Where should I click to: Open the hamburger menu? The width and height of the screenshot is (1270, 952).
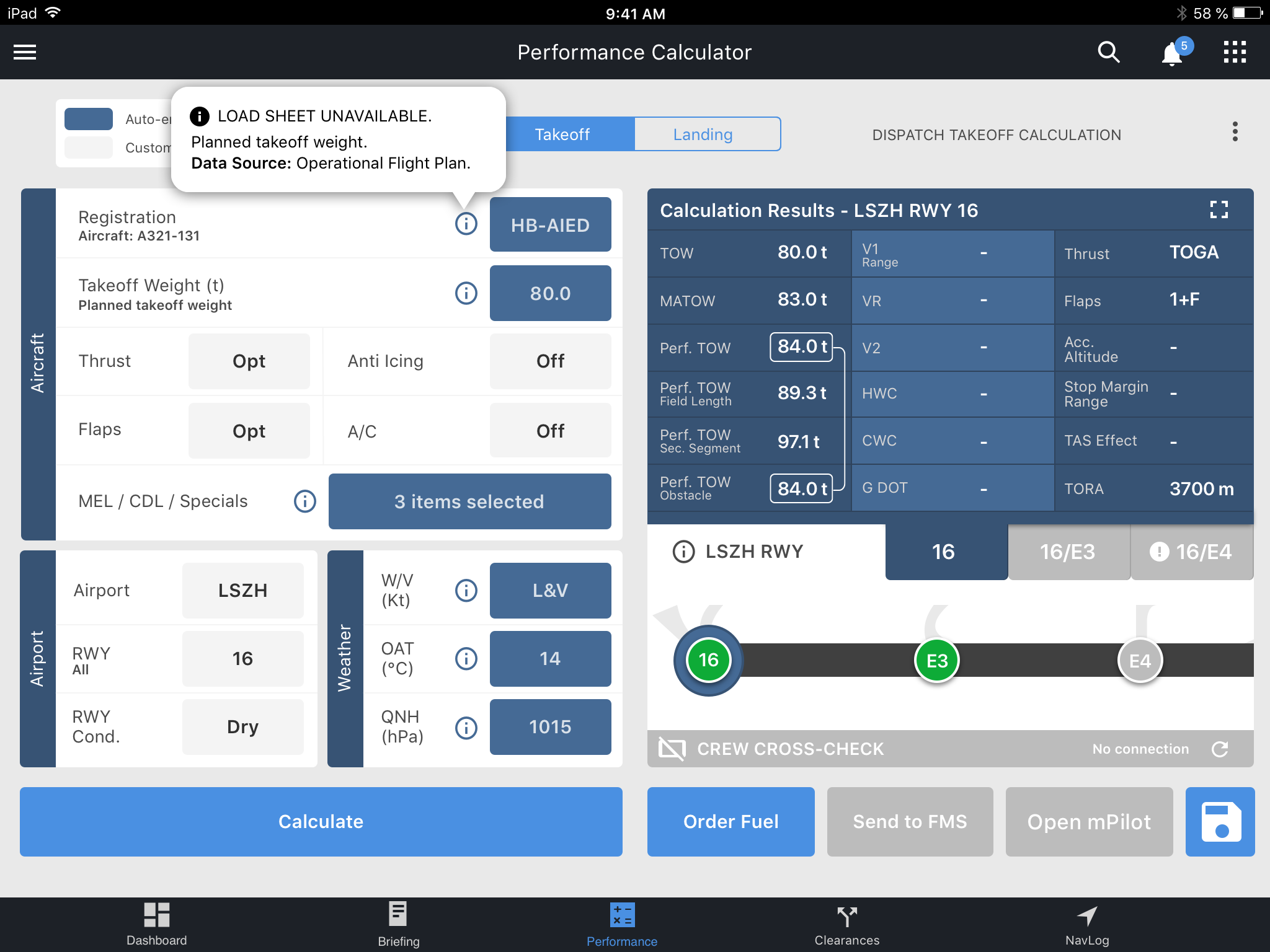tap(25, 53)
